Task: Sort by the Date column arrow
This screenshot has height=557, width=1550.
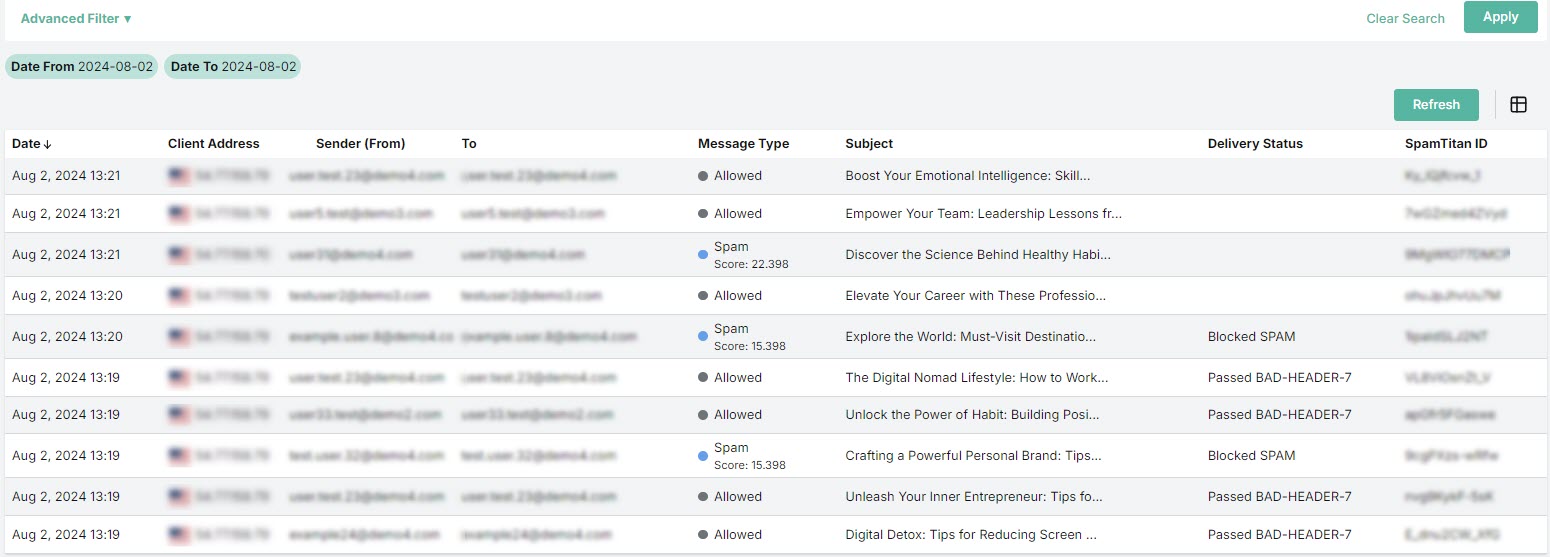Action: pos(47,144)
